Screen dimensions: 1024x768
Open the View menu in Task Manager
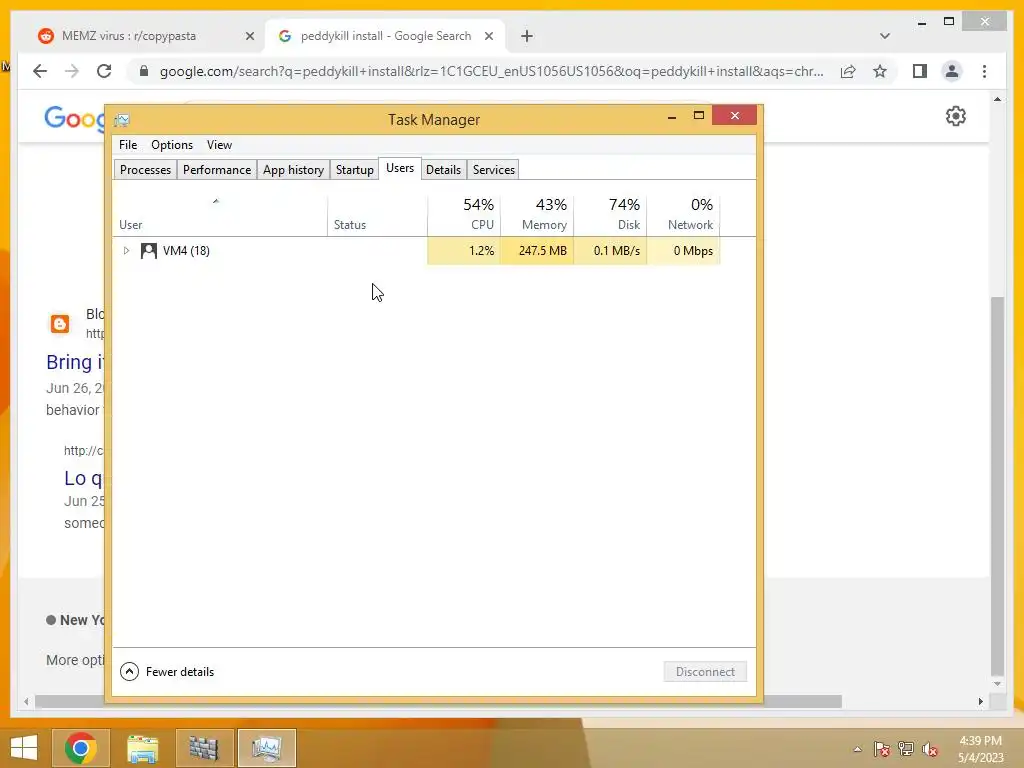[219, 145]
